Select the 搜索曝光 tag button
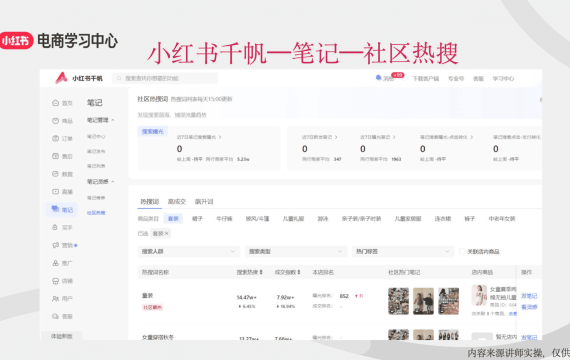Image resolution: width=570 pixels, height=360 pixels. [153, 131]
